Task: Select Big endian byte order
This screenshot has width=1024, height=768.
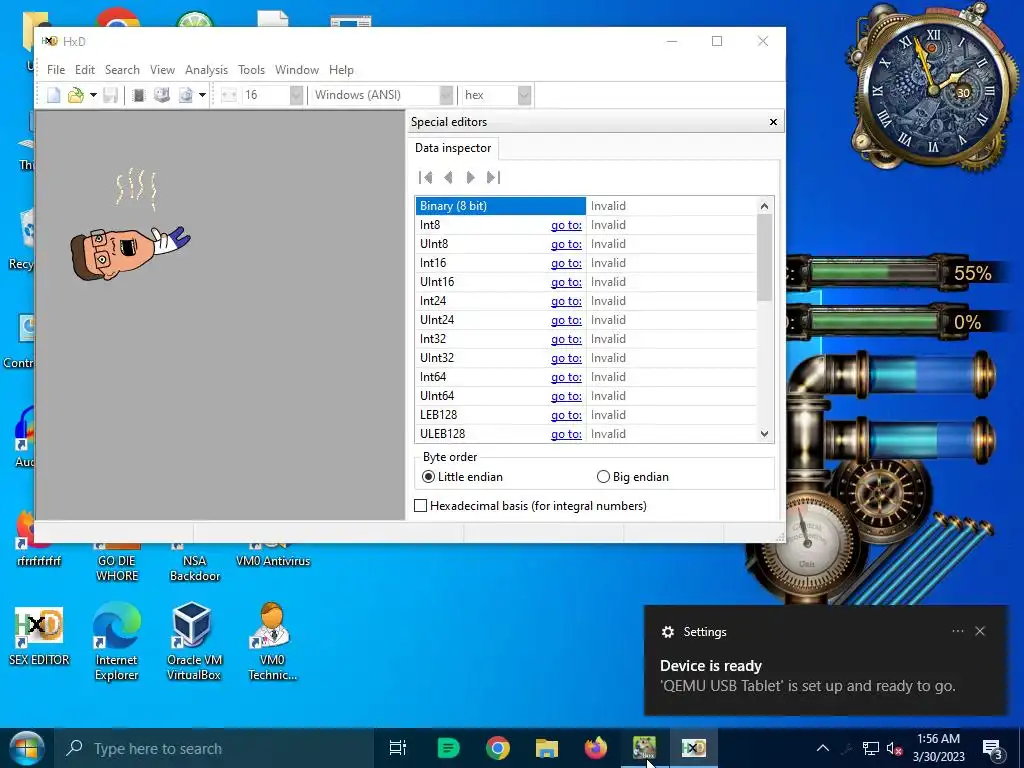Action: tap(633, 477)
